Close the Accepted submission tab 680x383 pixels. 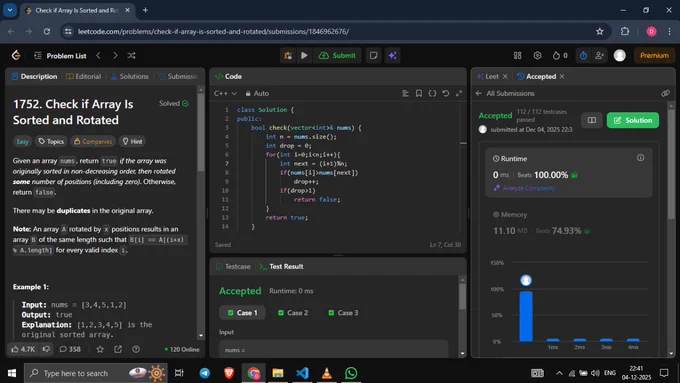562,76
